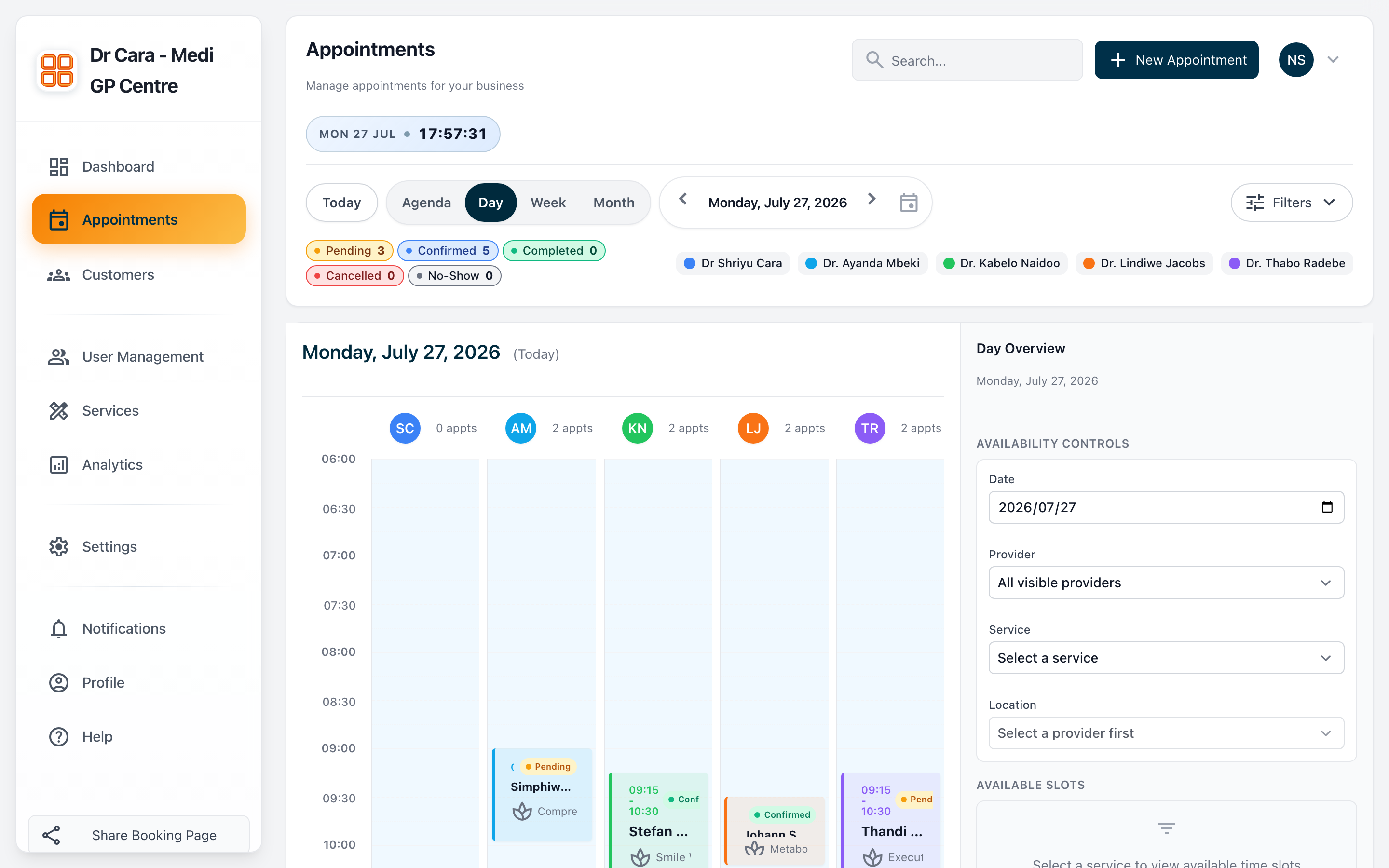Image resolution: width=1389 pixels, height=868 pixels.
Task: Click the Monday, July 27, 2026 date label
Action: coord(777,203)
